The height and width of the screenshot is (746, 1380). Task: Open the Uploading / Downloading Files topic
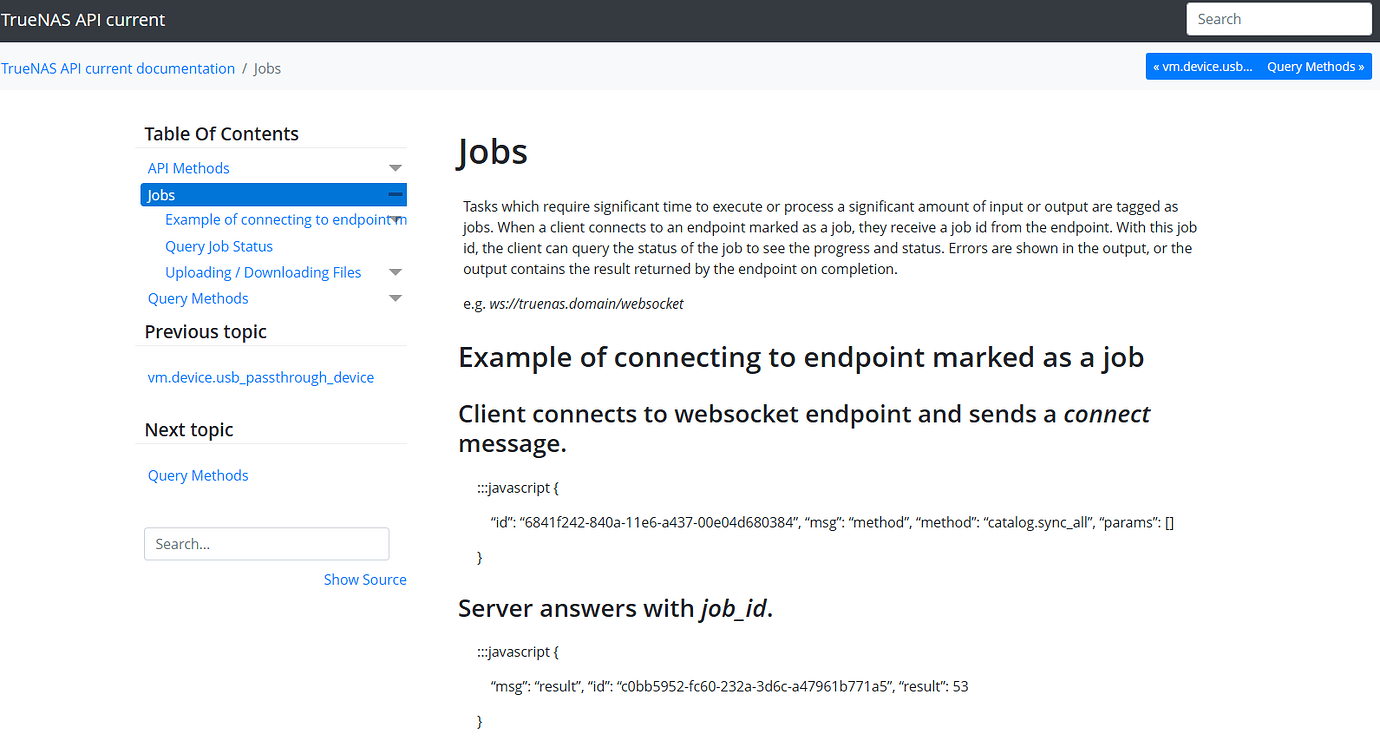[x=263, y=271]
